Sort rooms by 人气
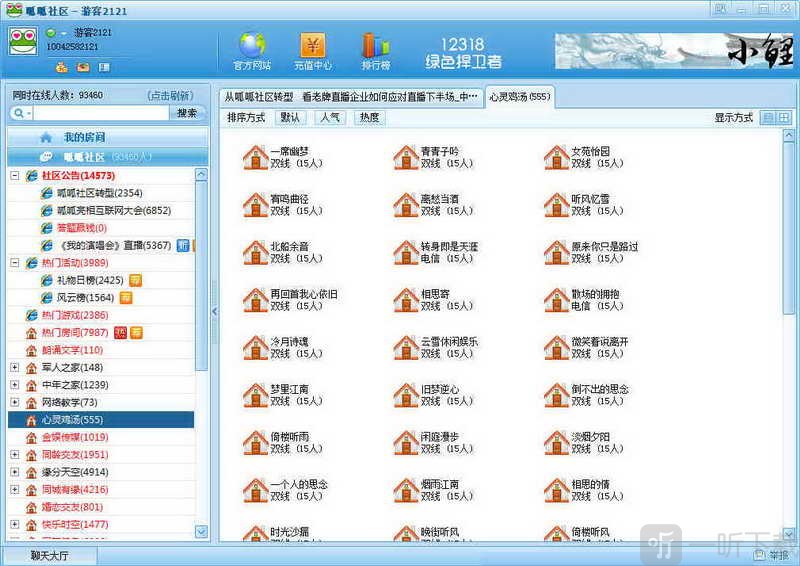The image size is (800, 566). click(x=330, y=117)
